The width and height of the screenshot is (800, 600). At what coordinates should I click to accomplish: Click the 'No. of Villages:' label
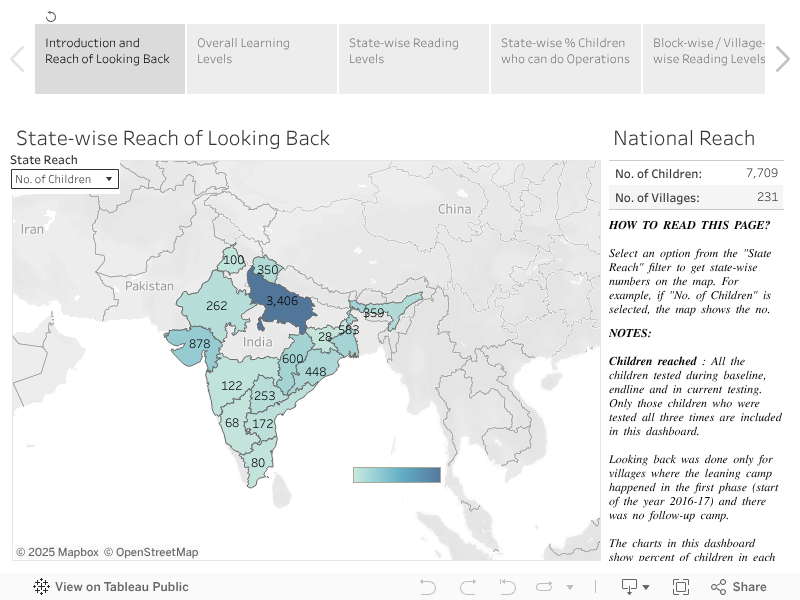pyautogui.click(x=657, y=198)
